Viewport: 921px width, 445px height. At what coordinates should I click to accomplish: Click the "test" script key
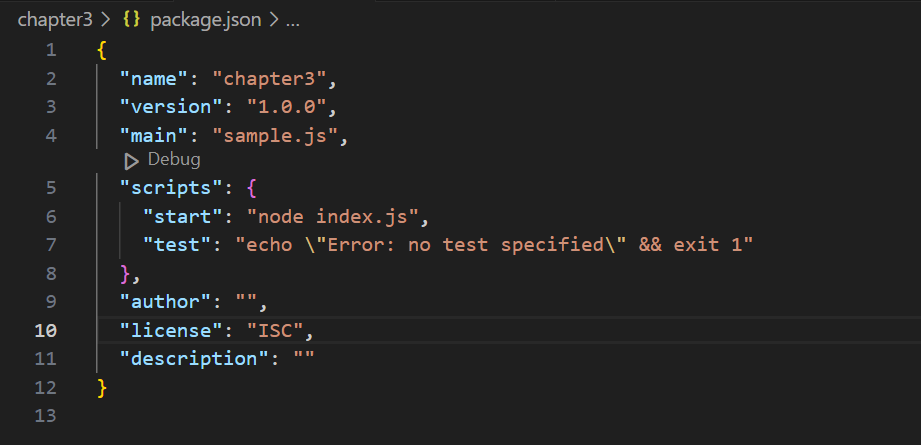177,244
